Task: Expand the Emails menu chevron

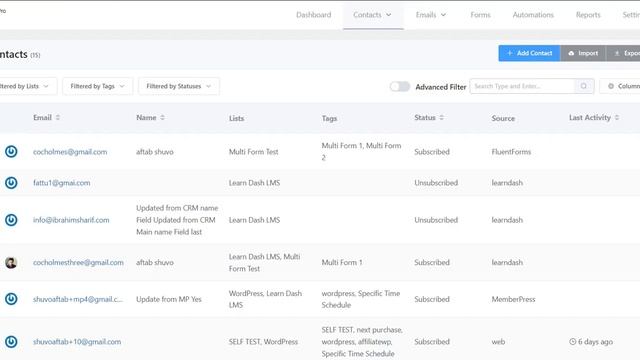Action: coord(443,15)
